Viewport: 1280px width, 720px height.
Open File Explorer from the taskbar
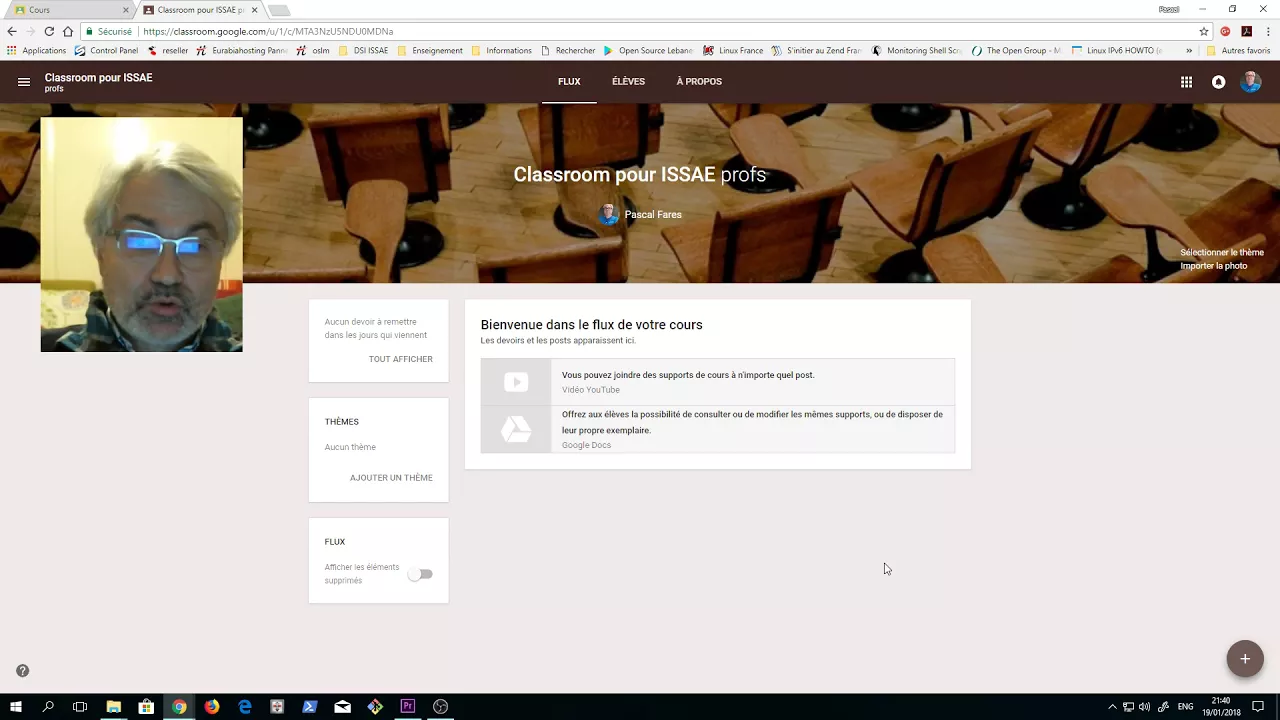pyautogui.click(x=113, y=706)
